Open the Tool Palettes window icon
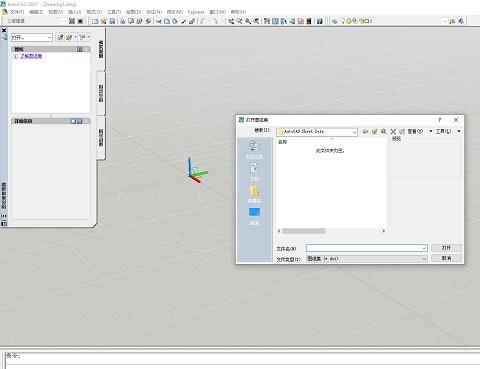 (x=284, y=21)
